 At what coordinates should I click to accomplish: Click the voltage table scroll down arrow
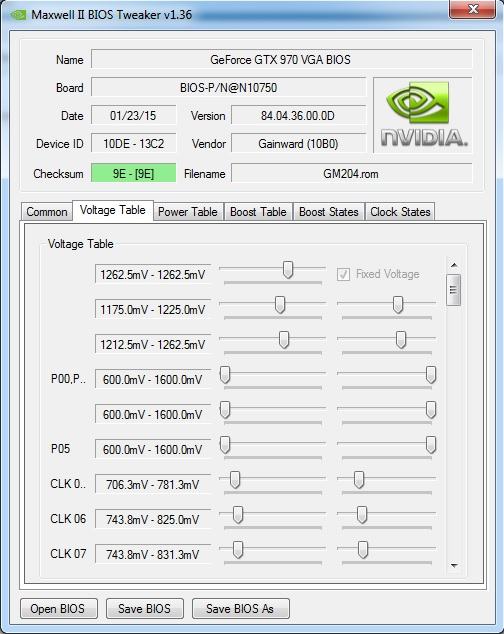coord(454,566)
